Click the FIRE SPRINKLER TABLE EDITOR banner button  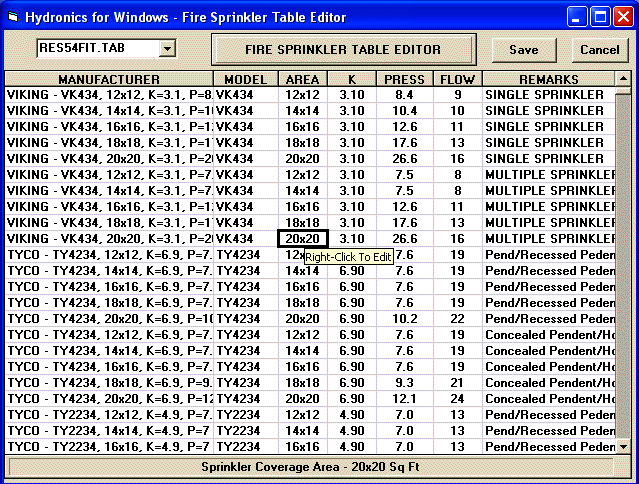(x=343, y=50)
